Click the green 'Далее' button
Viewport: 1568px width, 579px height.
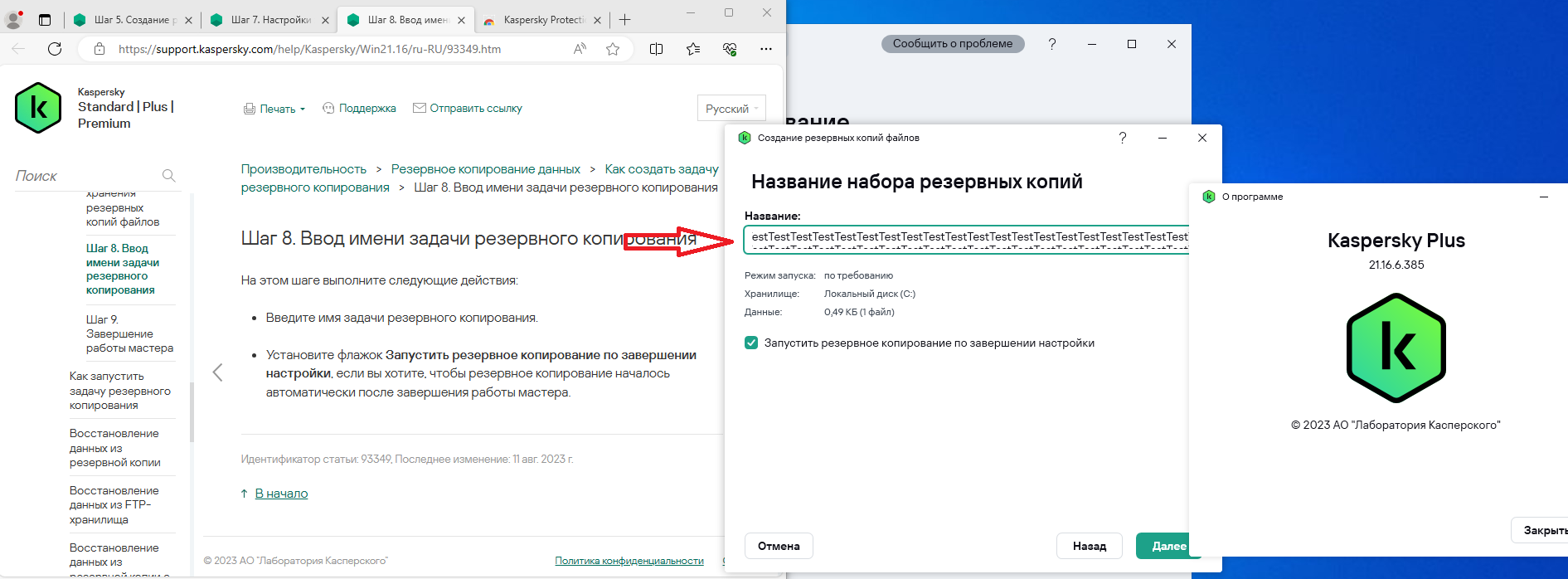click(1169, 546)
